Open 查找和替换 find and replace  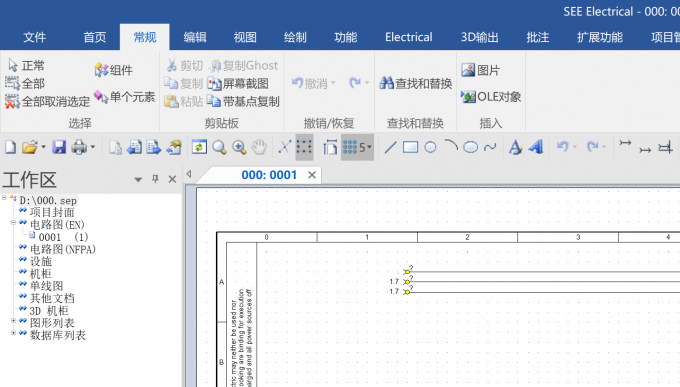coord(416,83)
